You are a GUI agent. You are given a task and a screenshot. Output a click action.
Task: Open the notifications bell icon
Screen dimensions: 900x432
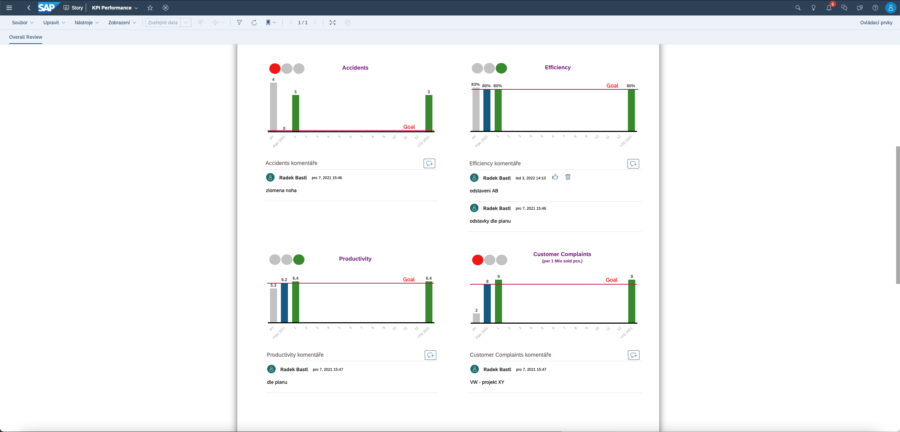[828, 7]
